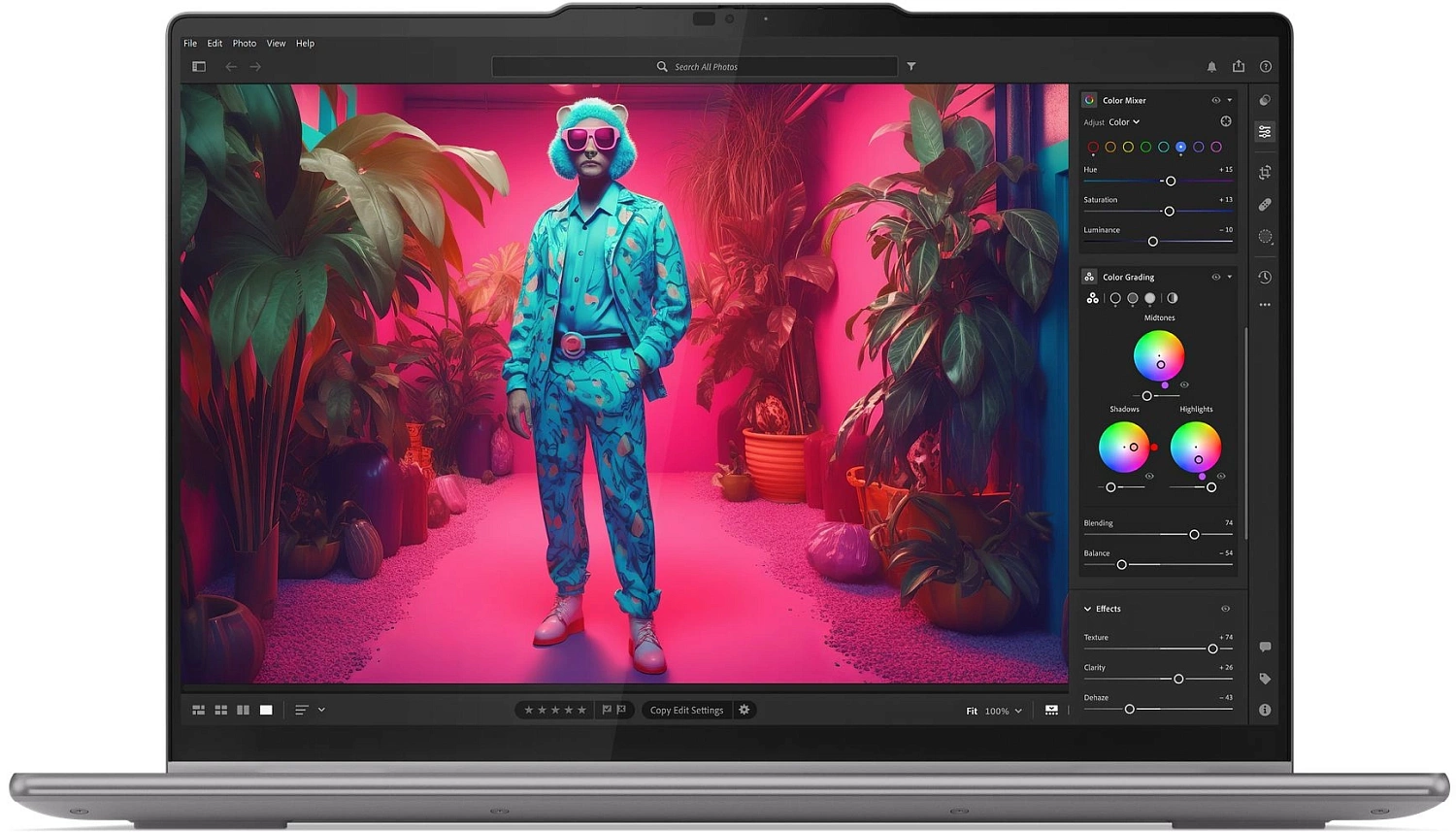Select the blue color dot in Color Mixer
Screen dimensions: 1456x832
1180,147
